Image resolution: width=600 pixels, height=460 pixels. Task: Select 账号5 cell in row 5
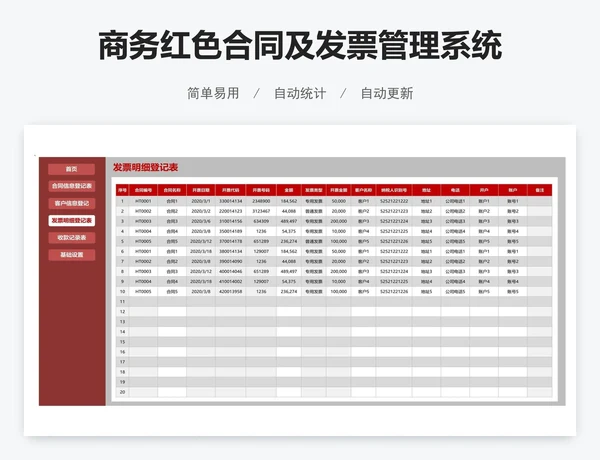point(513,241)
